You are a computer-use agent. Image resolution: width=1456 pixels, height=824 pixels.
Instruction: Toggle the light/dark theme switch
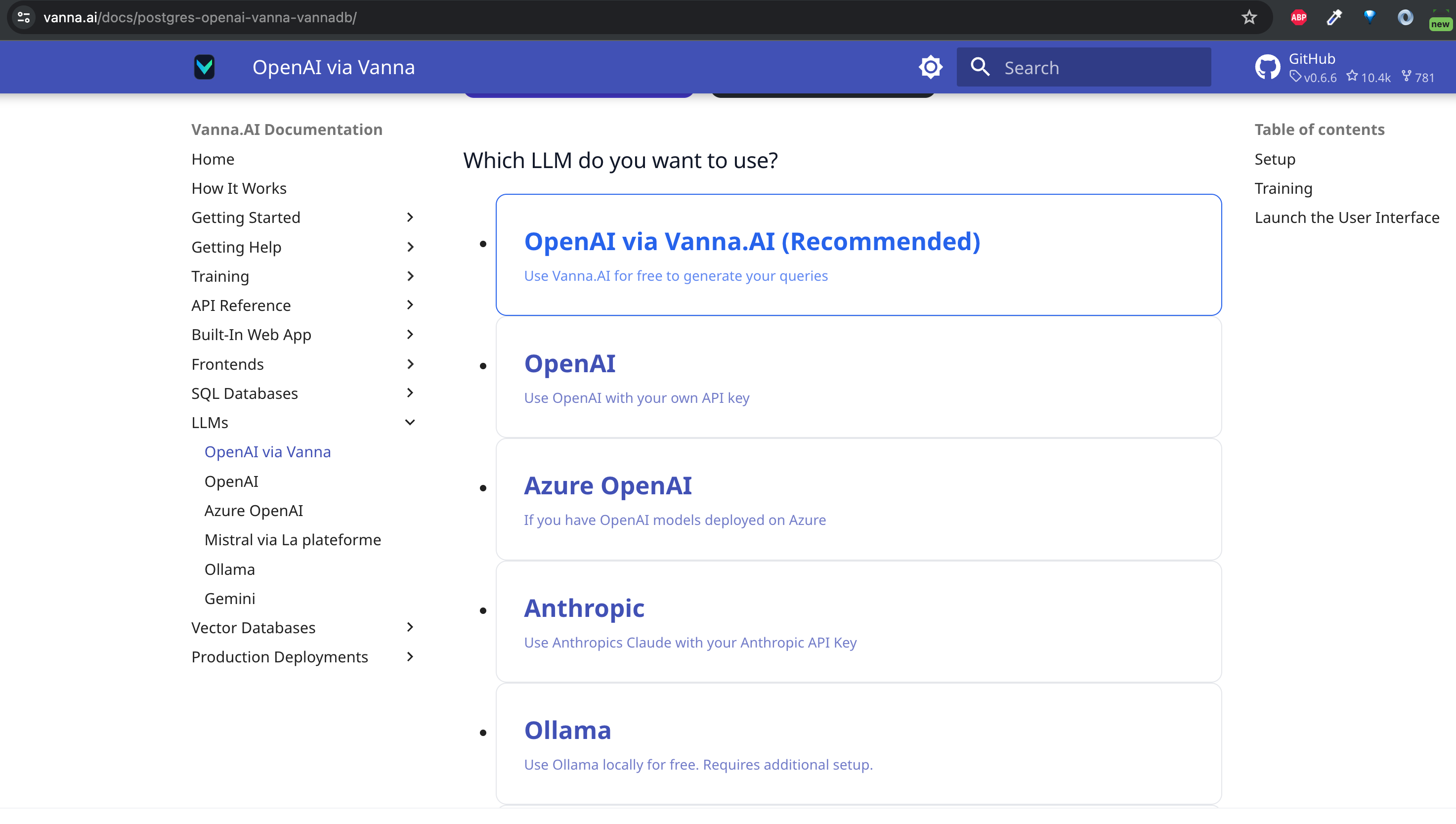coord(930,67)
